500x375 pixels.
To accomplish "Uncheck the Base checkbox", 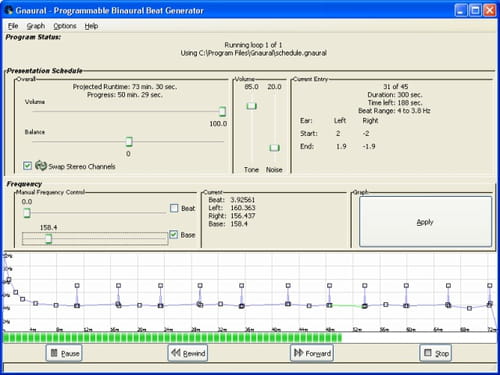I will coord(173,235).
